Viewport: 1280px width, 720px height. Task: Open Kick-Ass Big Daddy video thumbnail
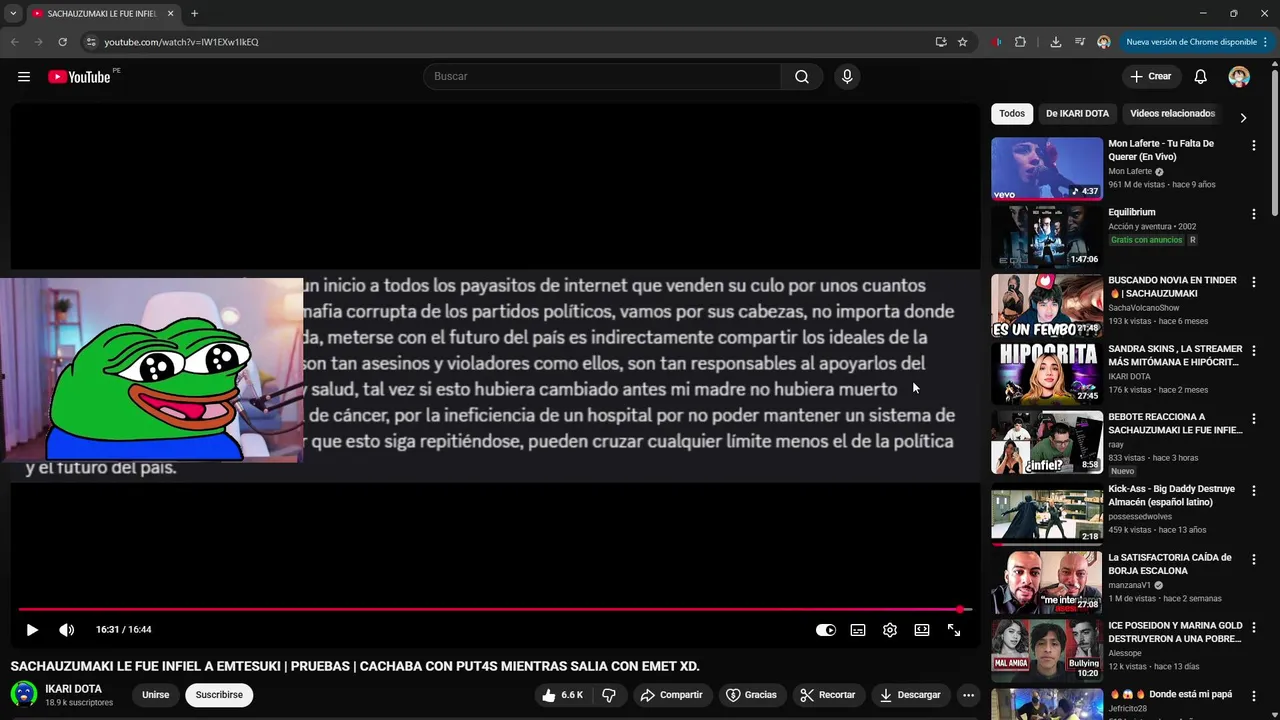(x=1047, y=514)
